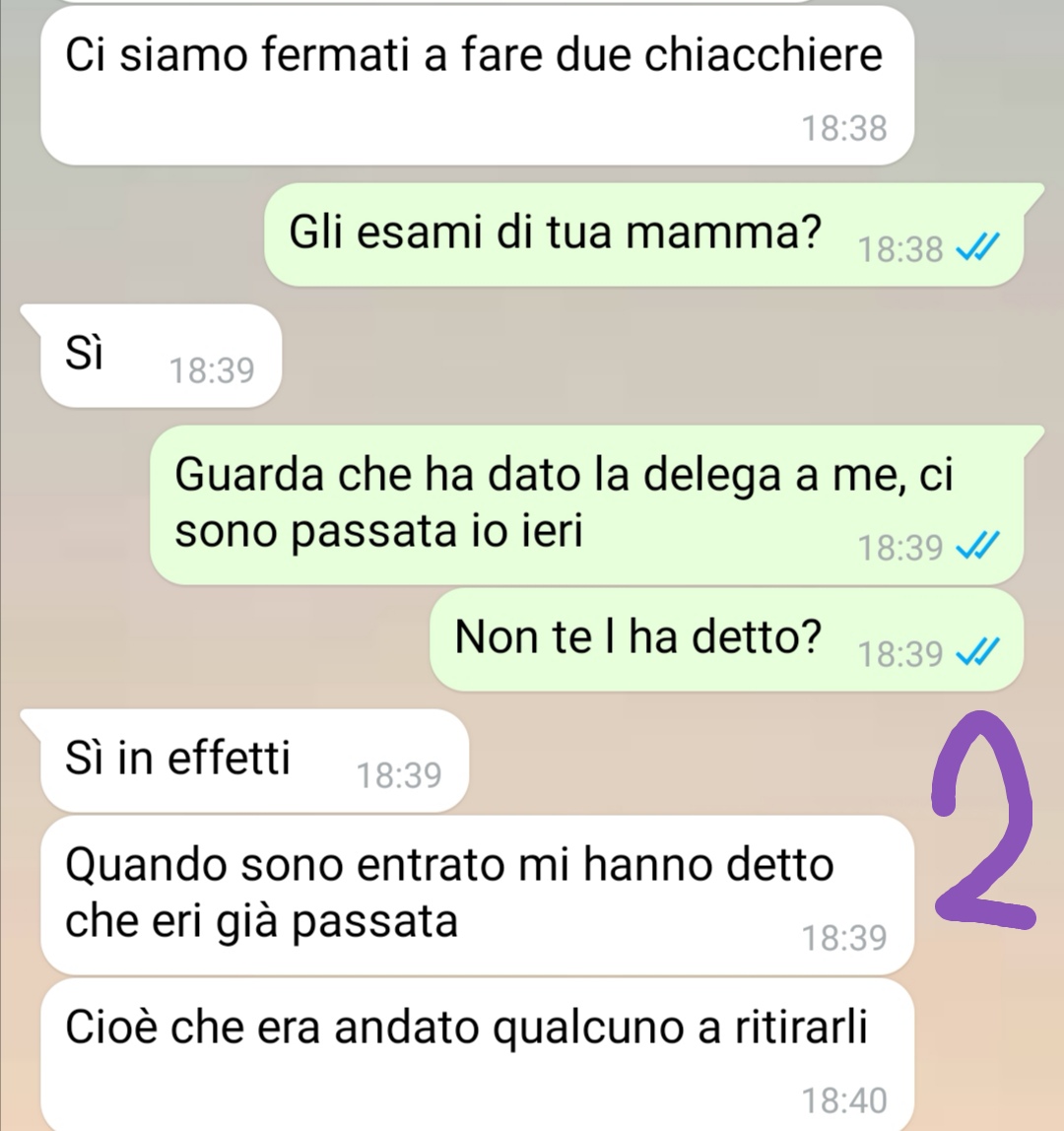Screen dimensions: 1064x1131
Task: Tap message 'Quando sono entrato mi hanno detto'
Action: tap(478, 896)
